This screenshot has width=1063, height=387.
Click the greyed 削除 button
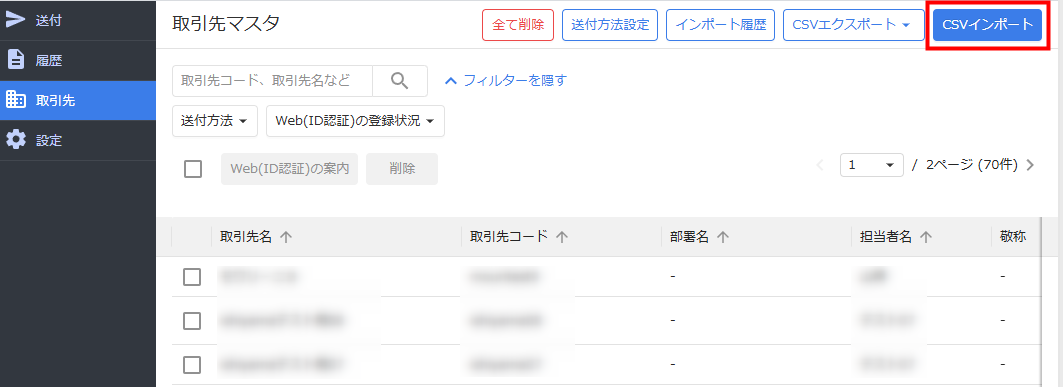coord(402,169)
